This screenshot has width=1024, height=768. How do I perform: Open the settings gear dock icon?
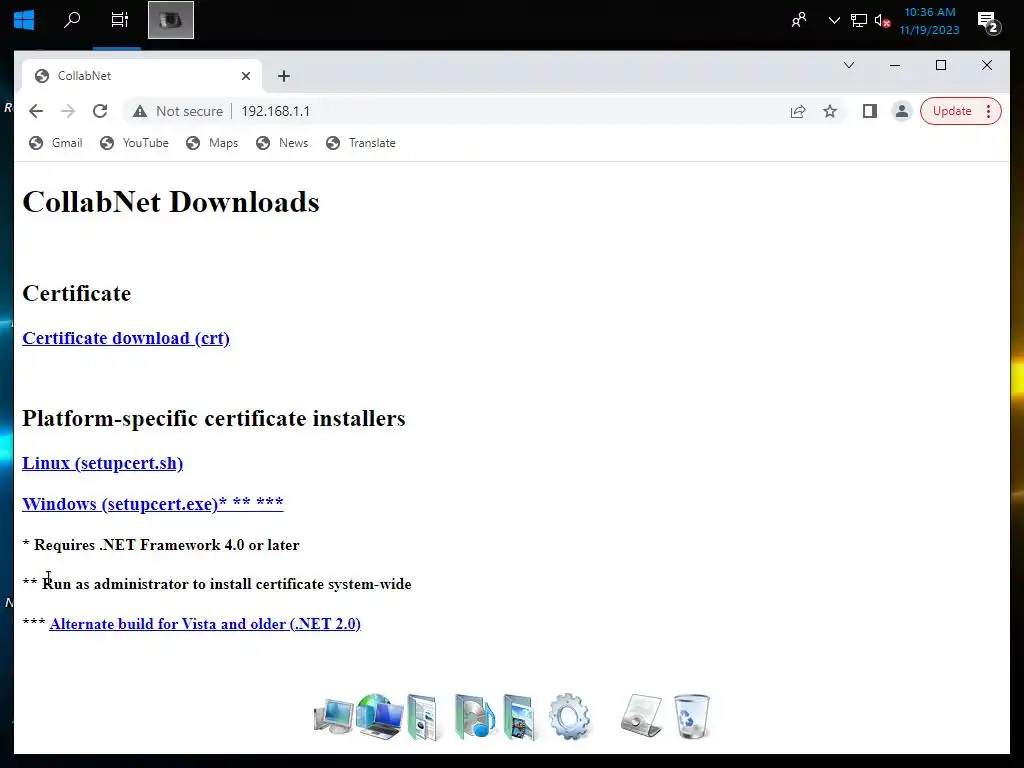tap(569, 716)
